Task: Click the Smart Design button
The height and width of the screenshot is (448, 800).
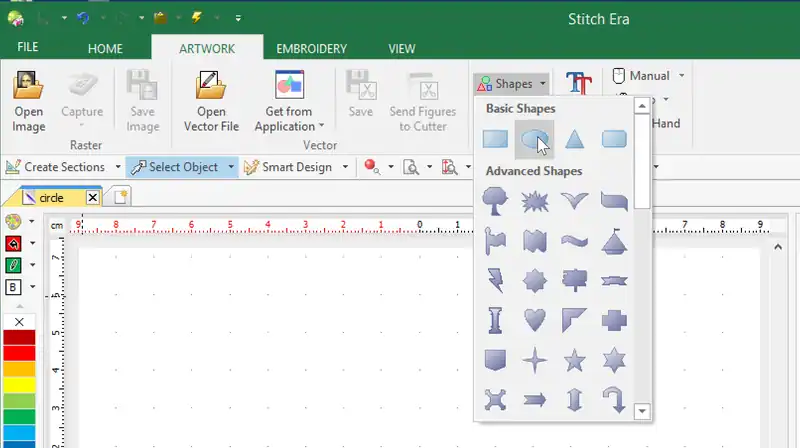Action: 288,167
